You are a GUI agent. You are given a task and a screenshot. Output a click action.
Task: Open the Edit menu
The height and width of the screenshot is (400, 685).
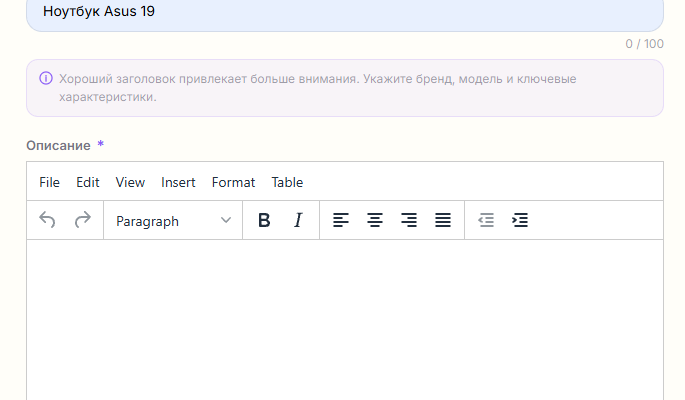88,182
